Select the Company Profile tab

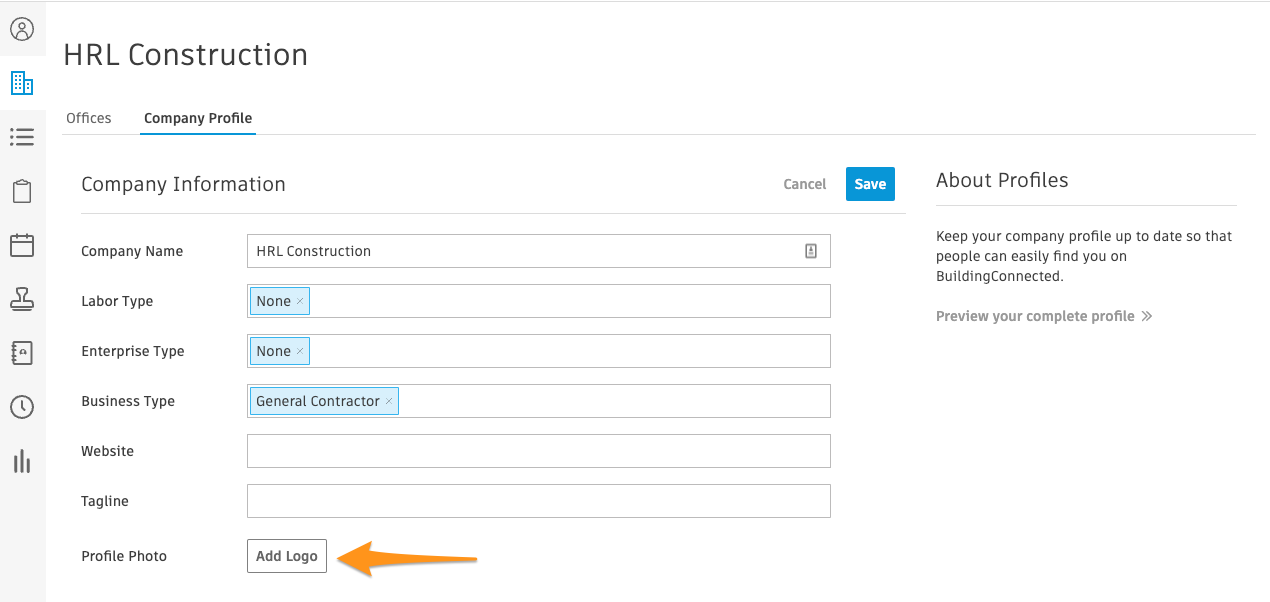(197, 118)
